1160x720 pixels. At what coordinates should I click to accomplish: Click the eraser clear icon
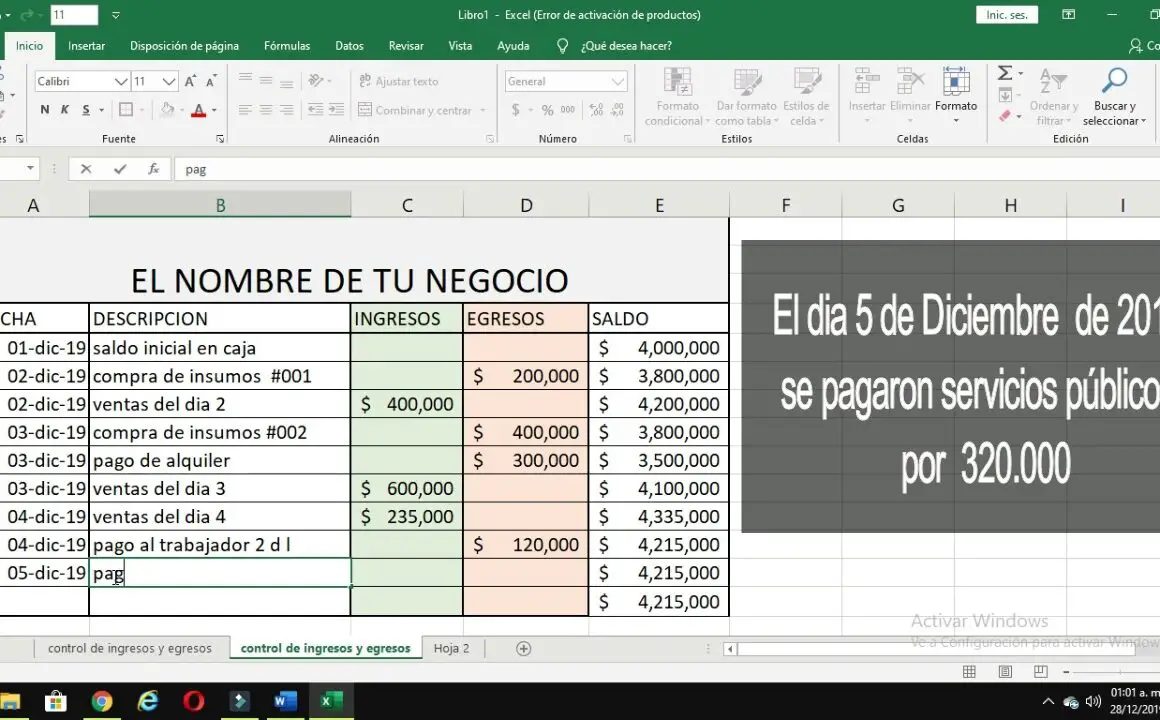1004,116
